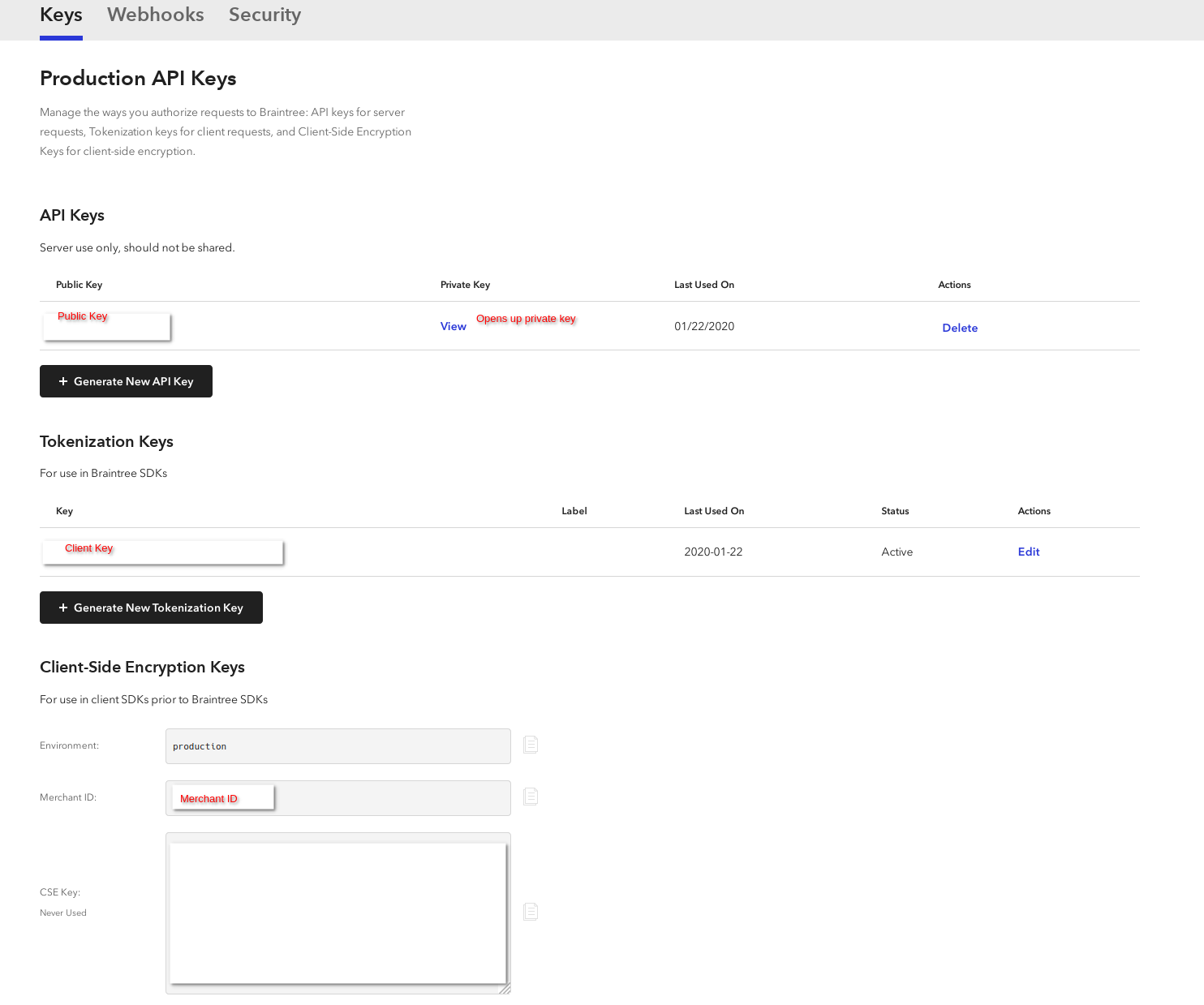The width and height of the screenshot is (1204, 1005).
Task: Switch to the Keys tab
Action: (x=61, y=15)
